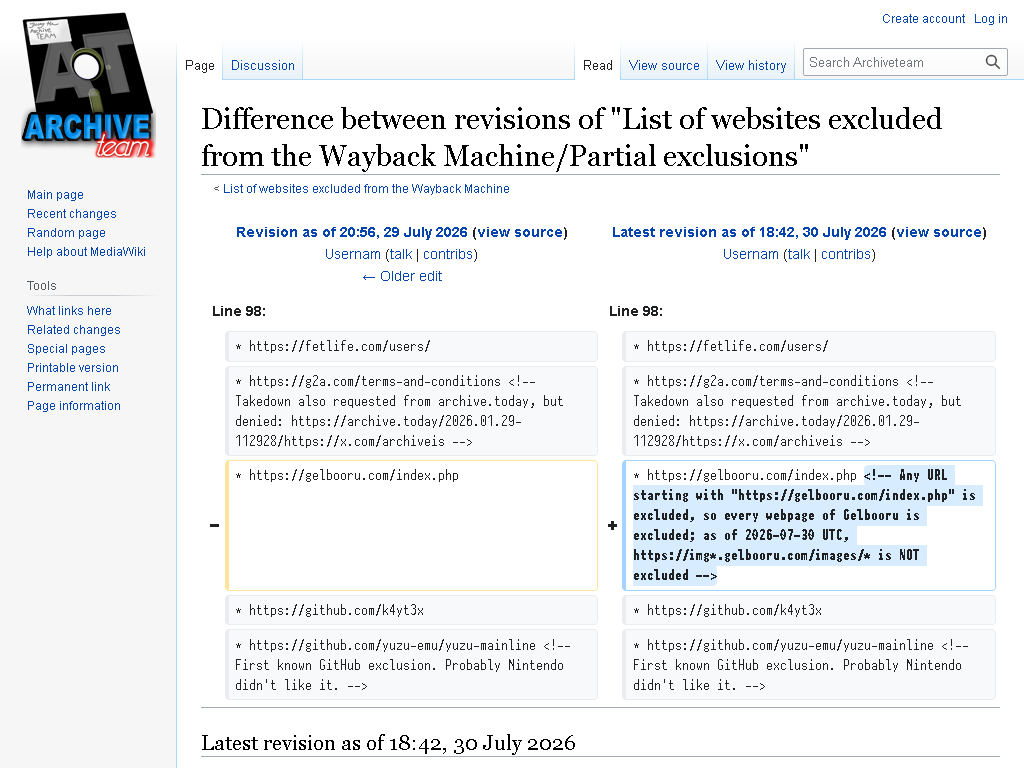Viewport: 1024px width, 768px height.
Task: Open What links here tool
Action: point(69,311)
